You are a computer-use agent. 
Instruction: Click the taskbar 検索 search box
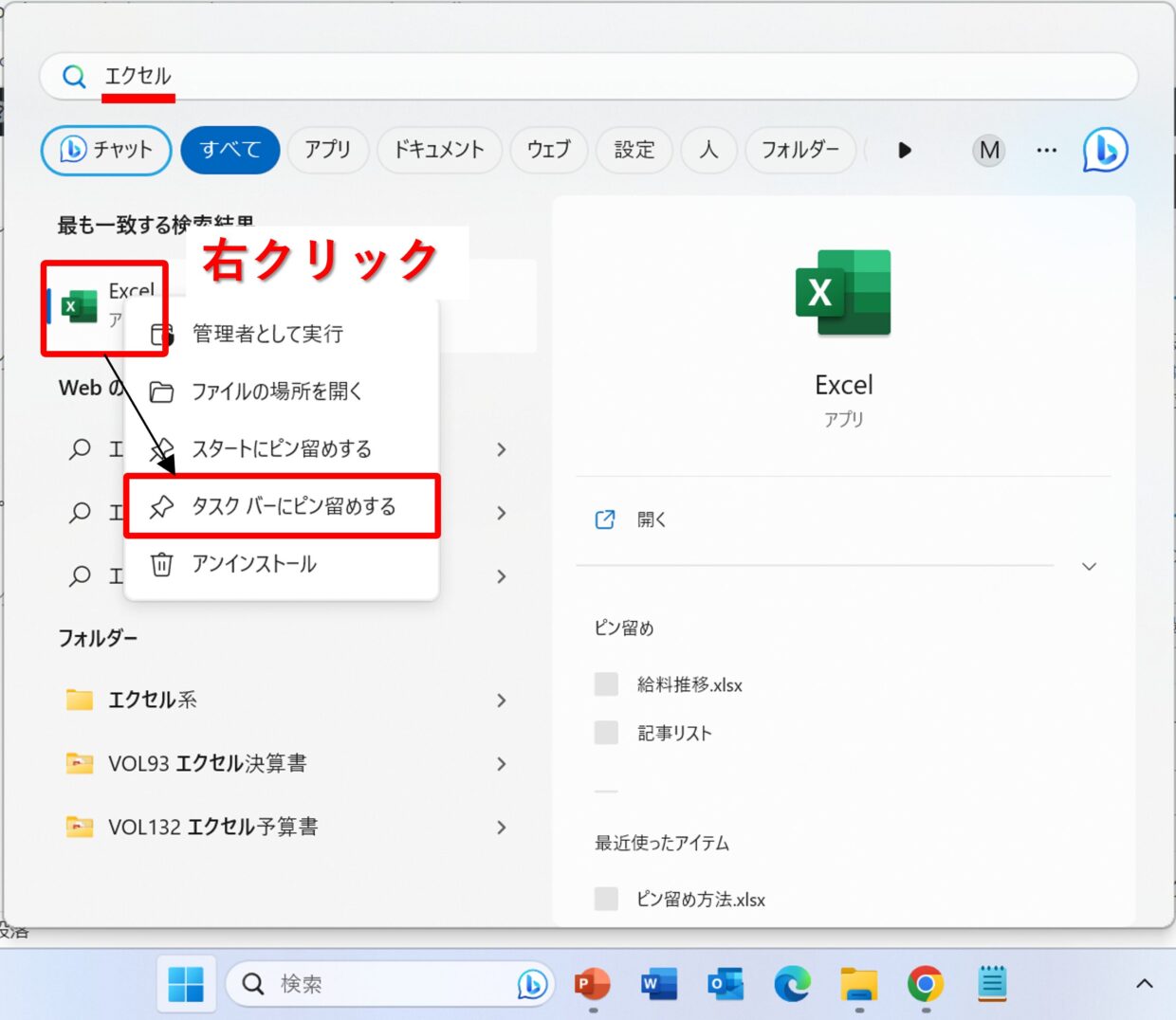pyautogui.click(x=389, y=984)
